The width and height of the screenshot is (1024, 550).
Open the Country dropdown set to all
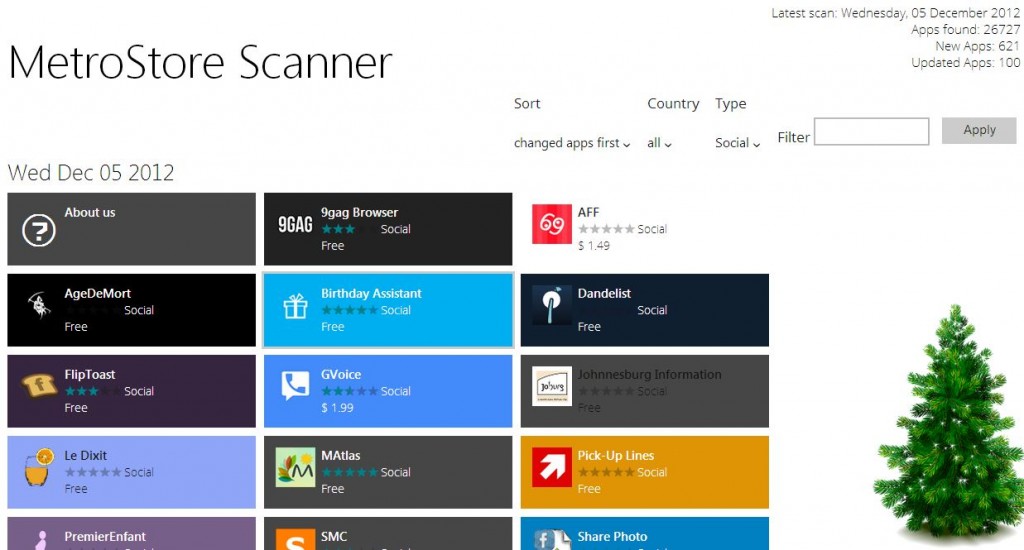pyautogui.click(x=659, y=143)
